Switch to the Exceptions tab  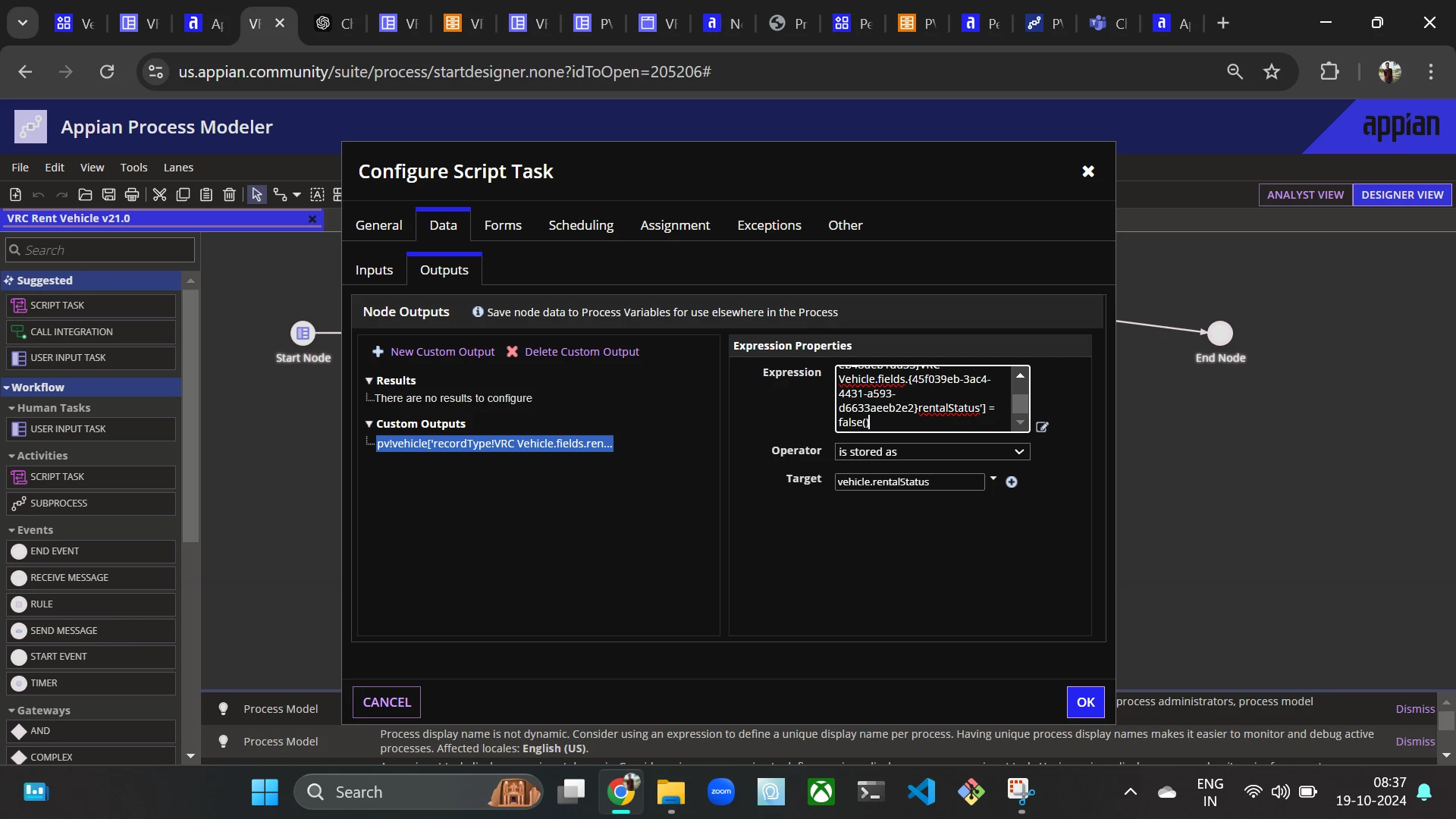[x=769, y=225]
